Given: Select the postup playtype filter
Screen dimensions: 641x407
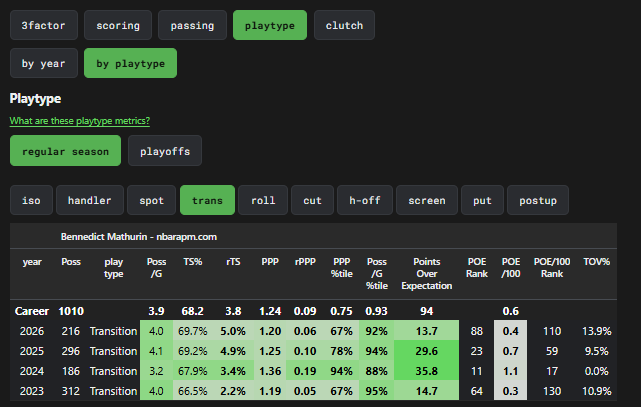Looking at the screenshot, I should [538, 200].
